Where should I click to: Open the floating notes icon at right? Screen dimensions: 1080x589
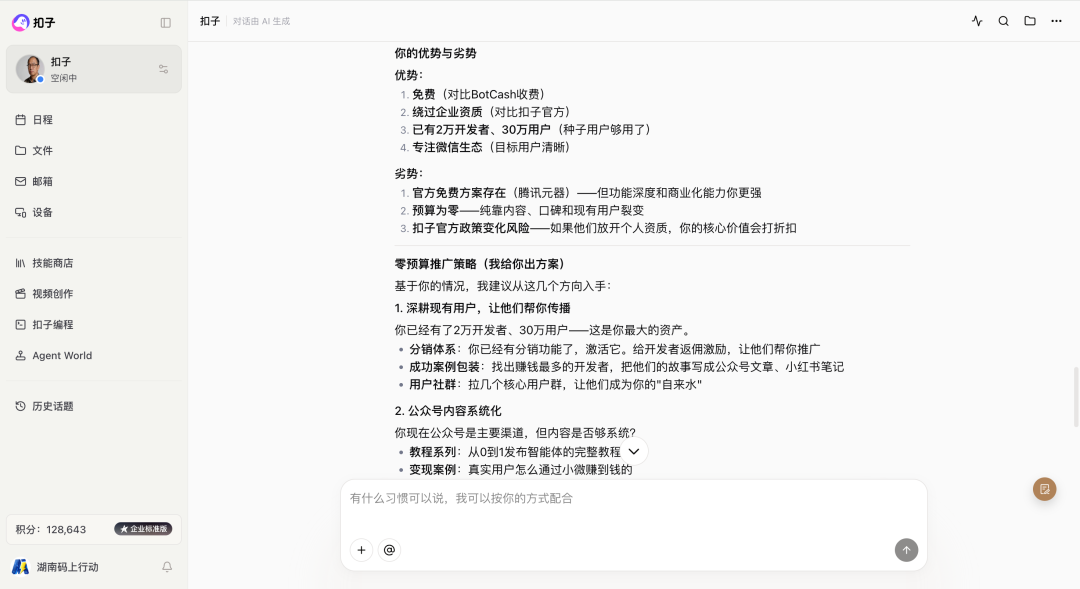[x=1045, y=489]
